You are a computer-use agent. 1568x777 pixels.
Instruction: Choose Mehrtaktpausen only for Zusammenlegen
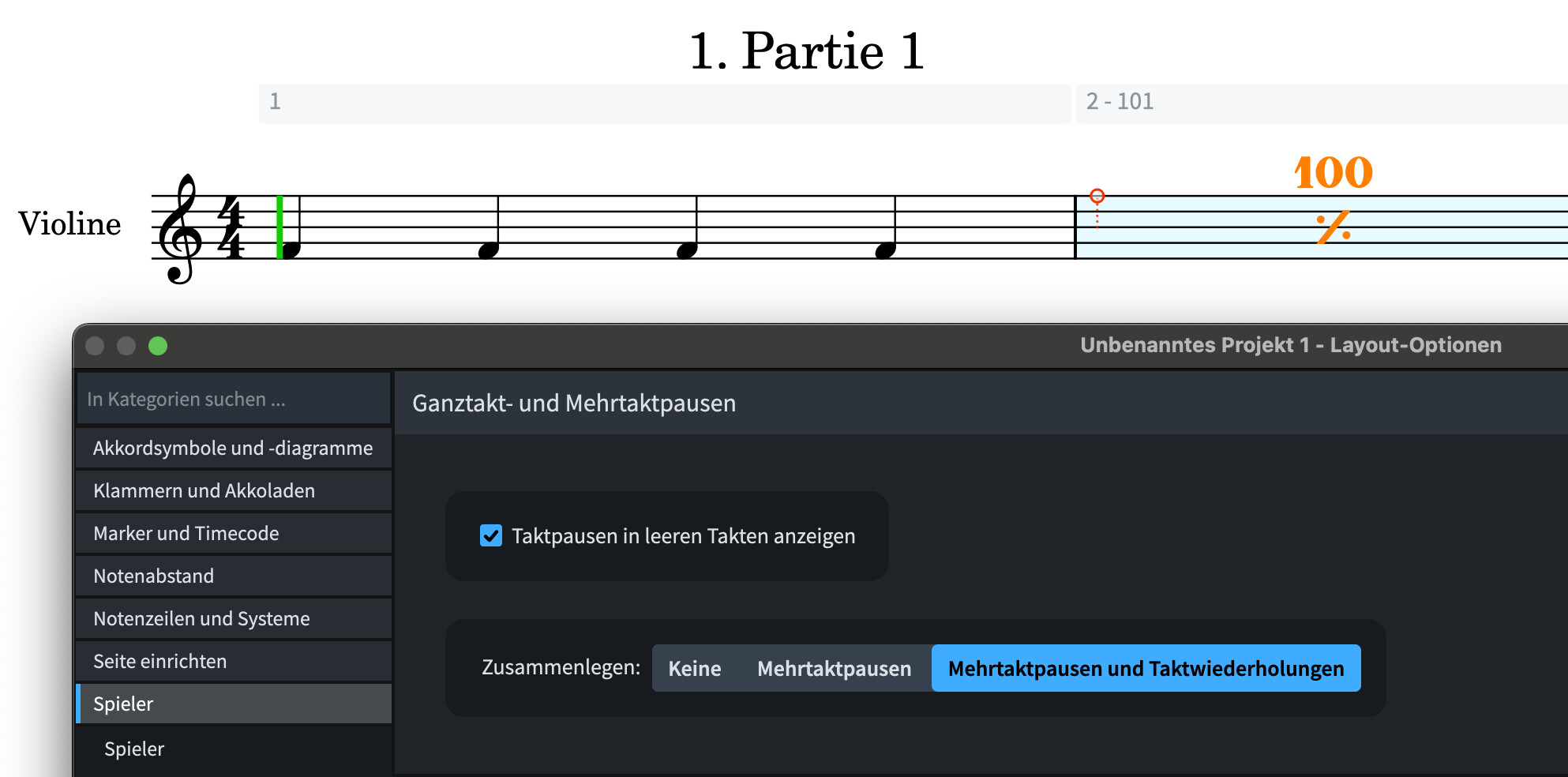(x=834, y=669)
